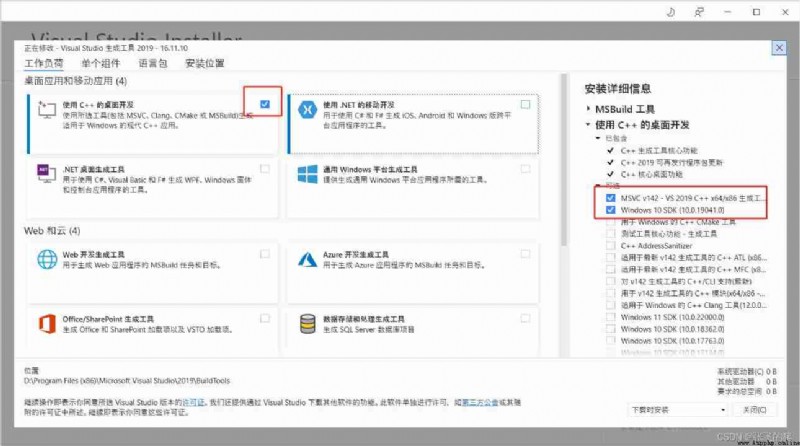800x446 pixels.
Task: Collapse the 已包含 included section
Action: point(598,138)
